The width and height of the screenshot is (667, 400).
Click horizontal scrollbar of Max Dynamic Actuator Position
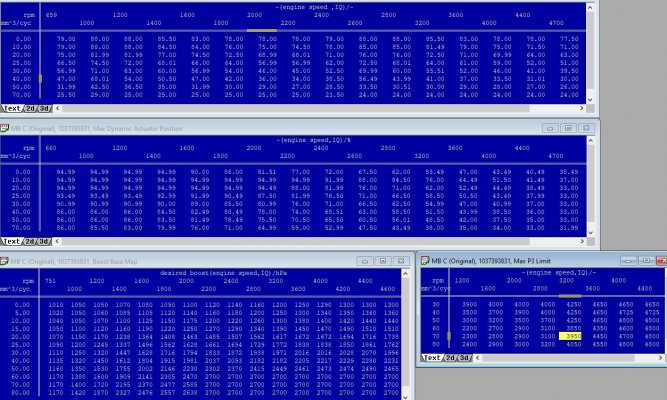pyautogui.click(x=300, y=241)
